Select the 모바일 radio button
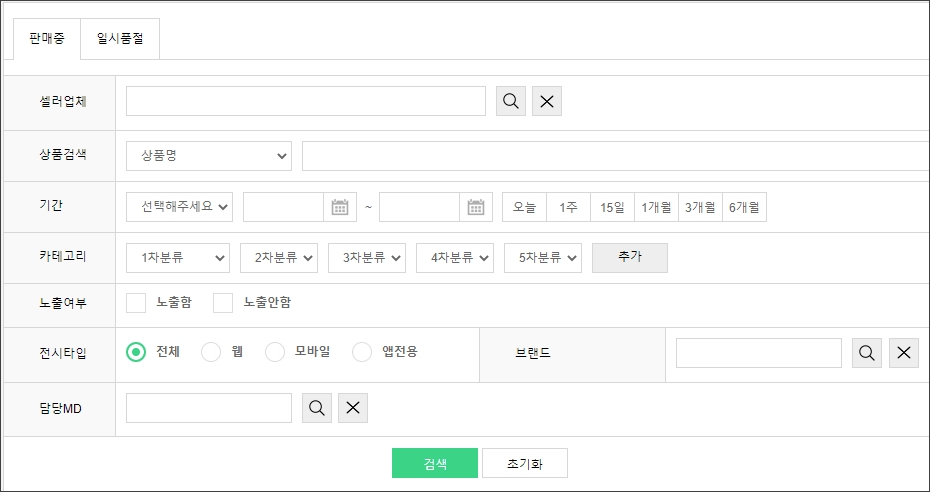The image size is (930, 492). [x=275, y=352]
